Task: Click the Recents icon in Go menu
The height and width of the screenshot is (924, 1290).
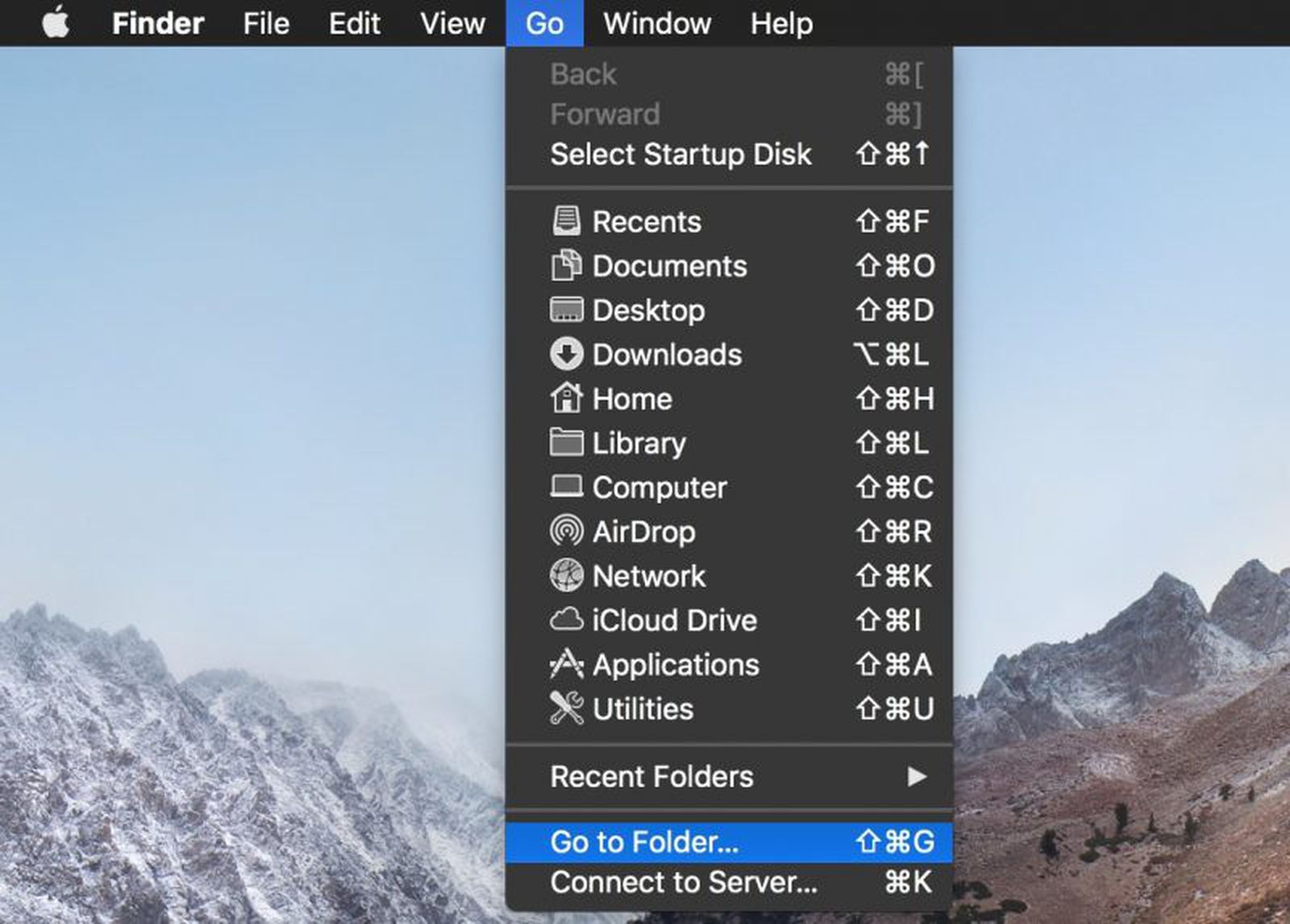Action: (566, 221)
